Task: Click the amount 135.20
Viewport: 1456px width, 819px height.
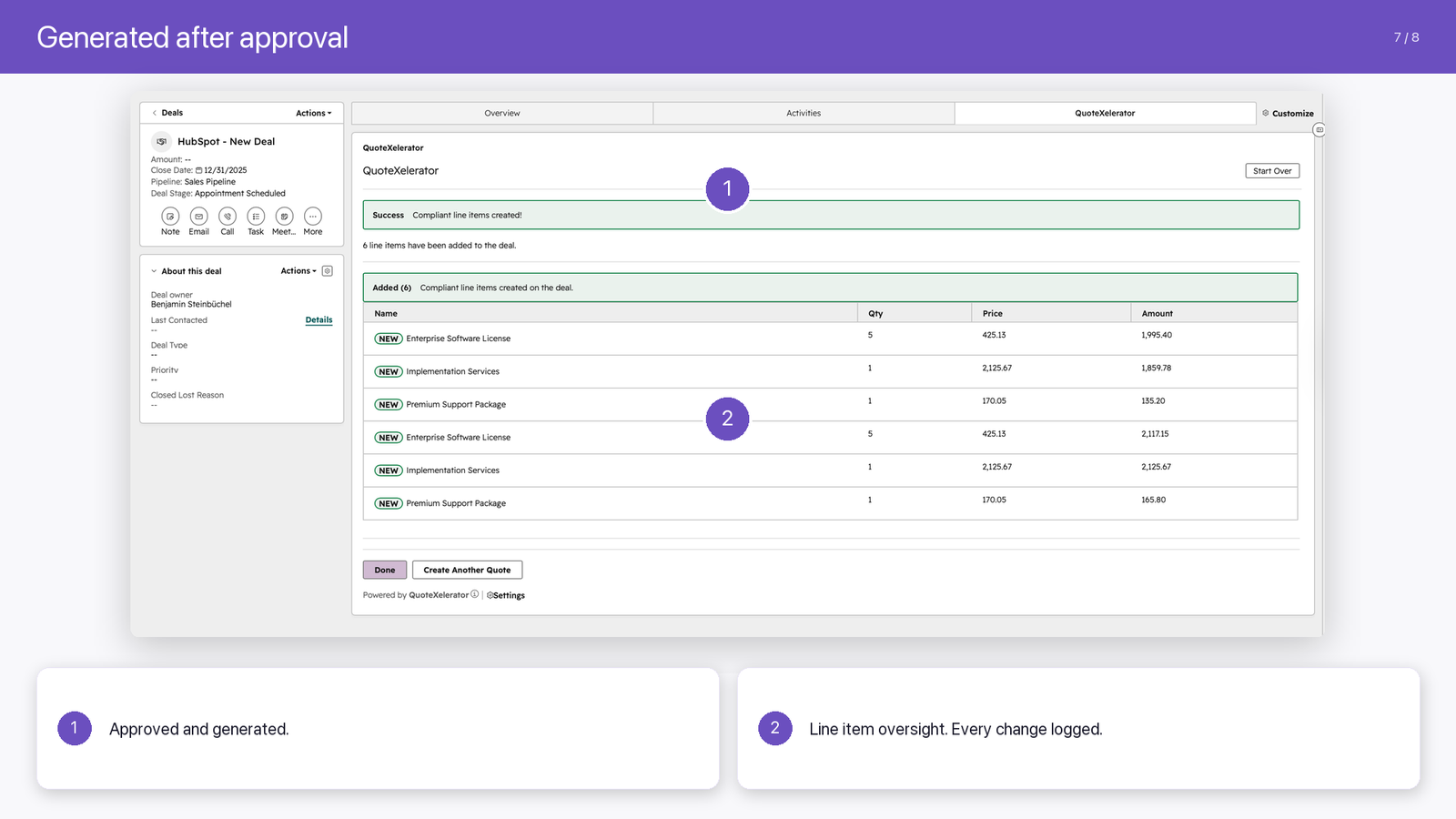Action: 1153,400
